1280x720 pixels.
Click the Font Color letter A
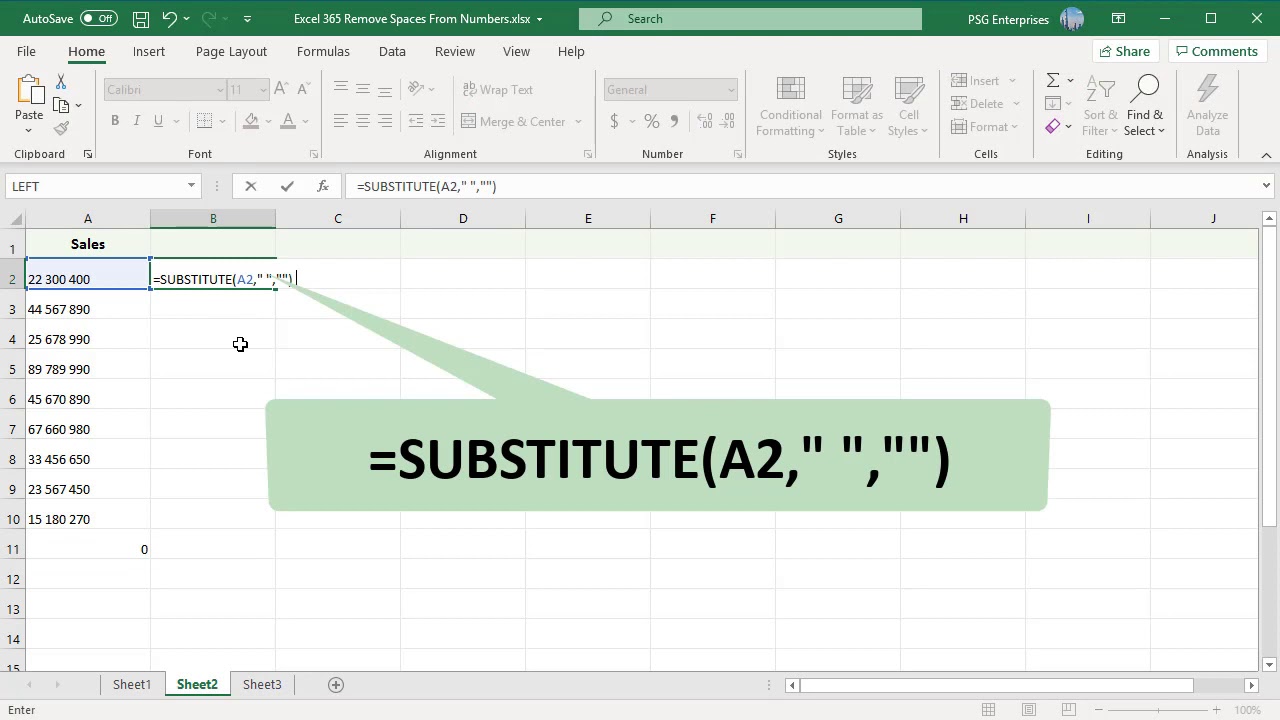pos(288,121)
